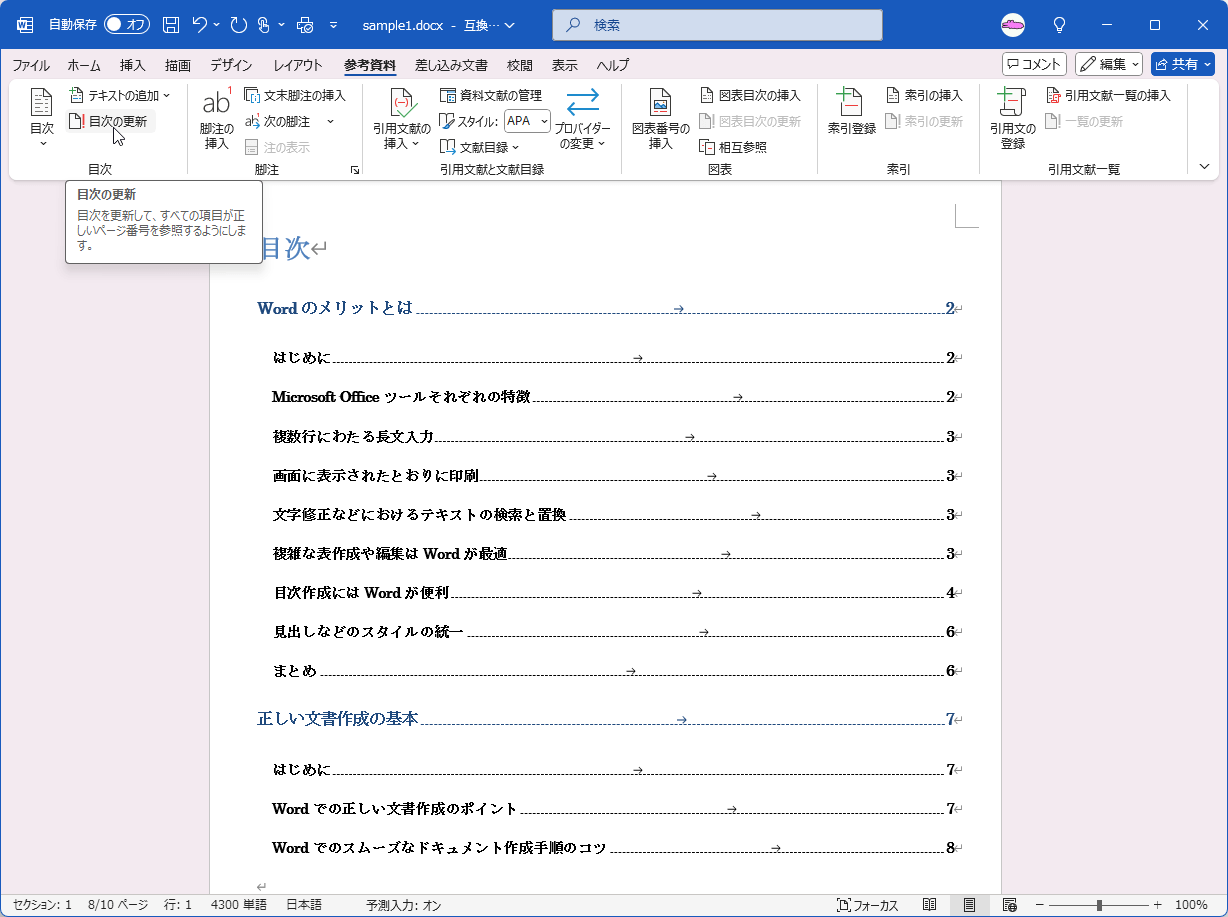Click 相互参照 cross-reference button
The image size is (1228, 917).
tap(733, 147)
